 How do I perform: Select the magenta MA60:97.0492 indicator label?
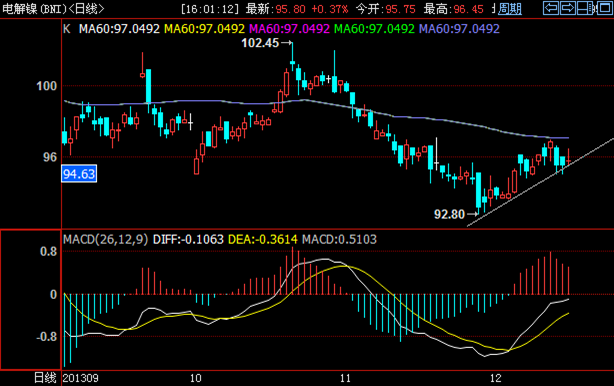pos(289,29)
